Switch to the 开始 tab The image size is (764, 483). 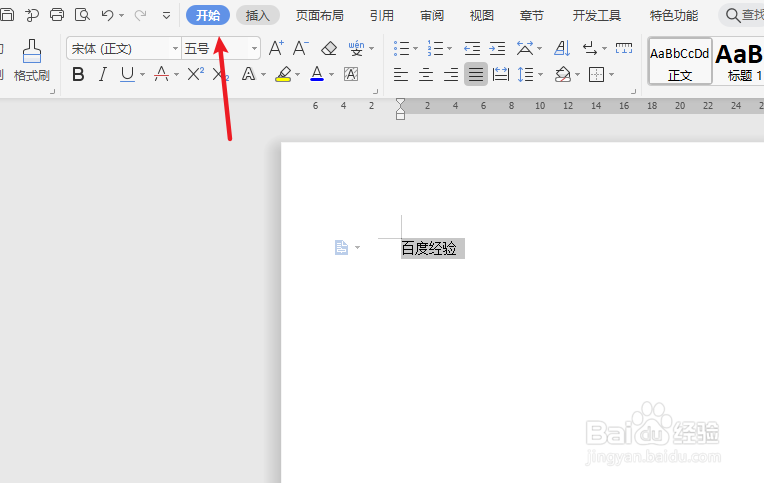(208, 15)
